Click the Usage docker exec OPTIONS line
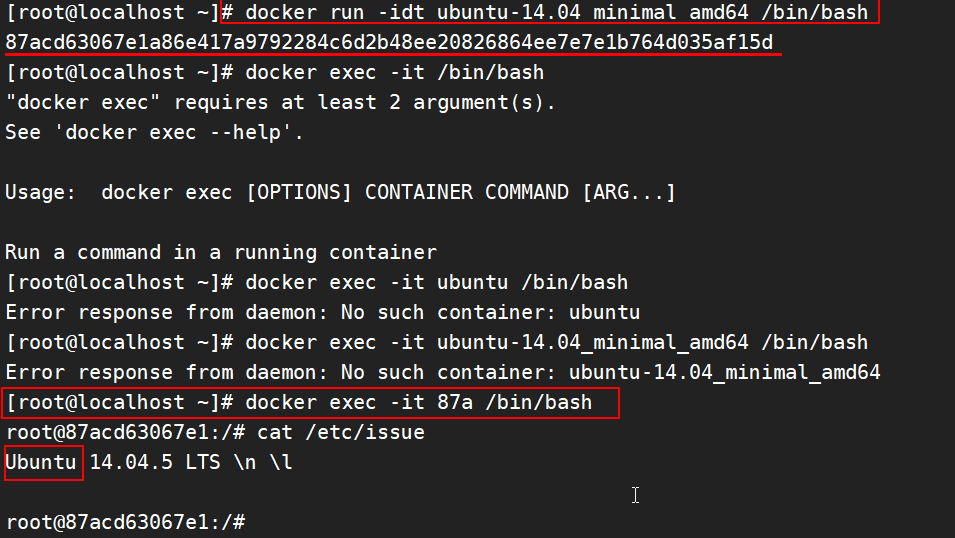This screenshot has height=538, width=955. pyautogui.click(x=340, y=193)
